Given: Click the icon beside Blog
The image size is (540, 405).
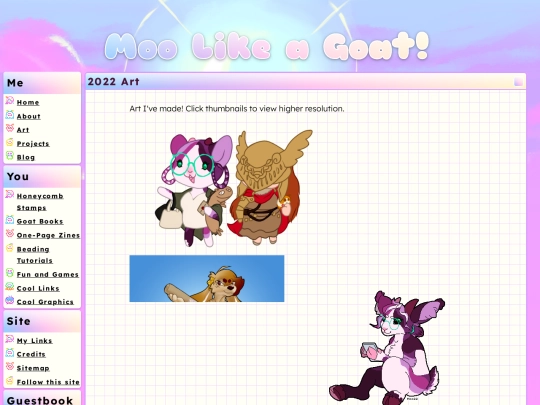Looking at the screenshot, I should coord(10,156).
